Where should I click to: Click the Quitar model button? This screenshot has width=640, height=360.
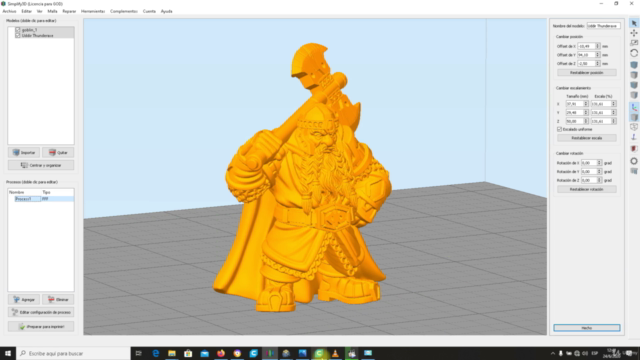pos(58,153)
